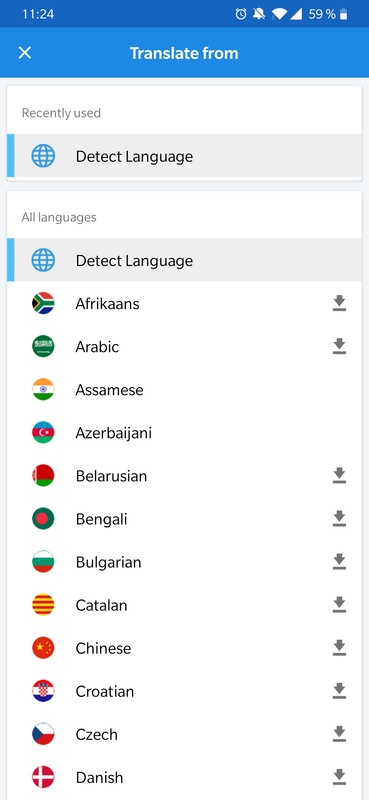Tap the South African flag icon

click(43, 304)
